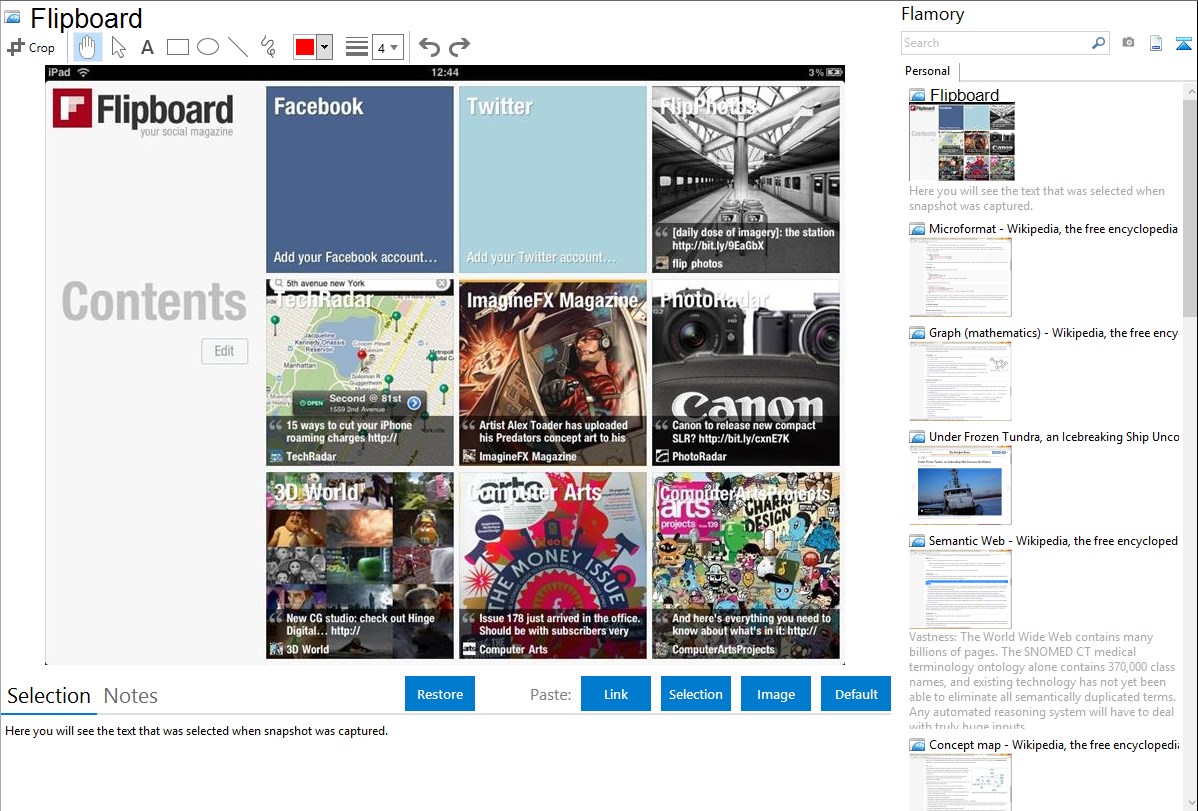The width and height of the screenshot is (1198, 811).
Task: Click the Restore button
Action: coord(440,694)
